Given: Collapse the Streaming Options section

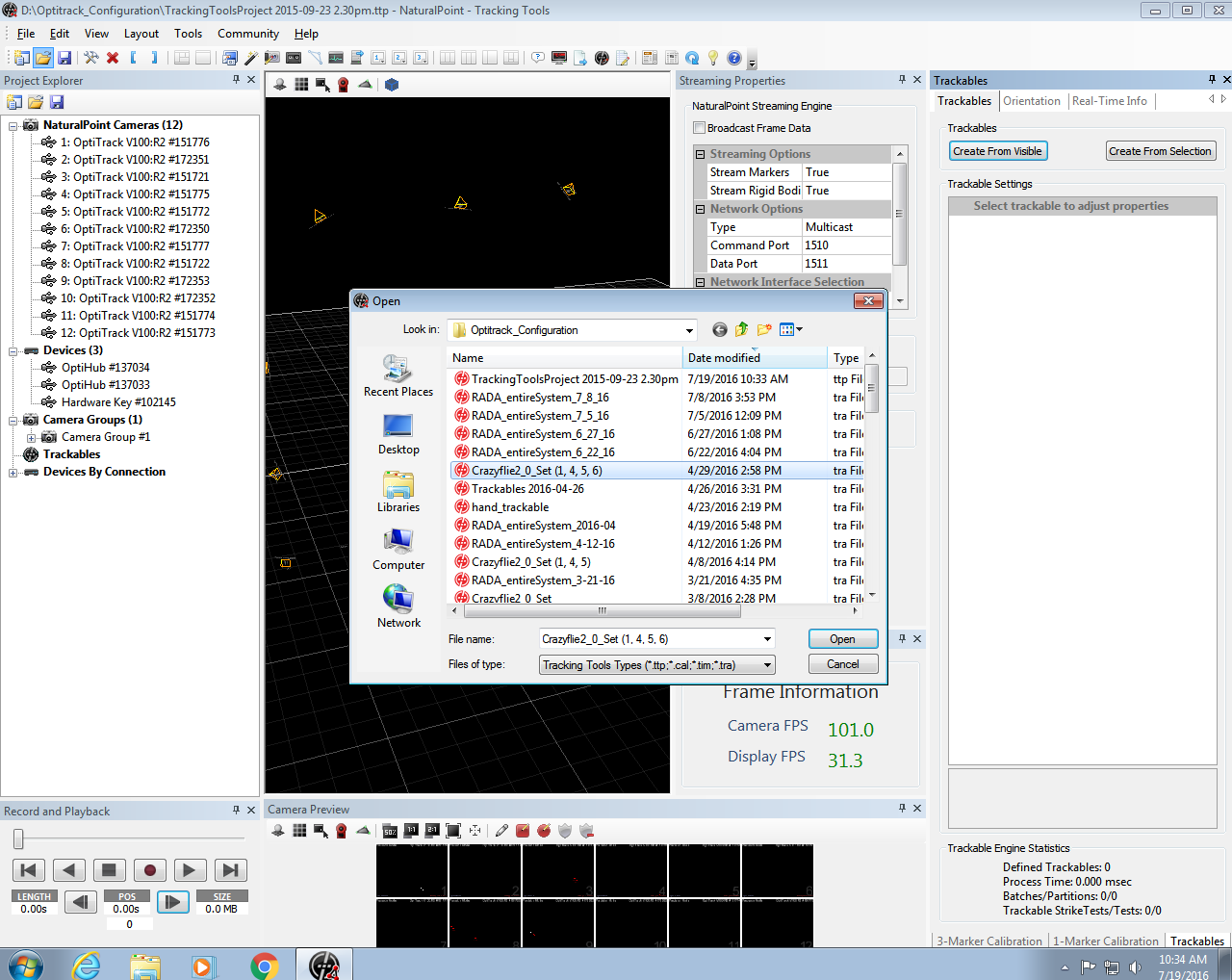Looking at the screenshot, I should tap(700, 154).
